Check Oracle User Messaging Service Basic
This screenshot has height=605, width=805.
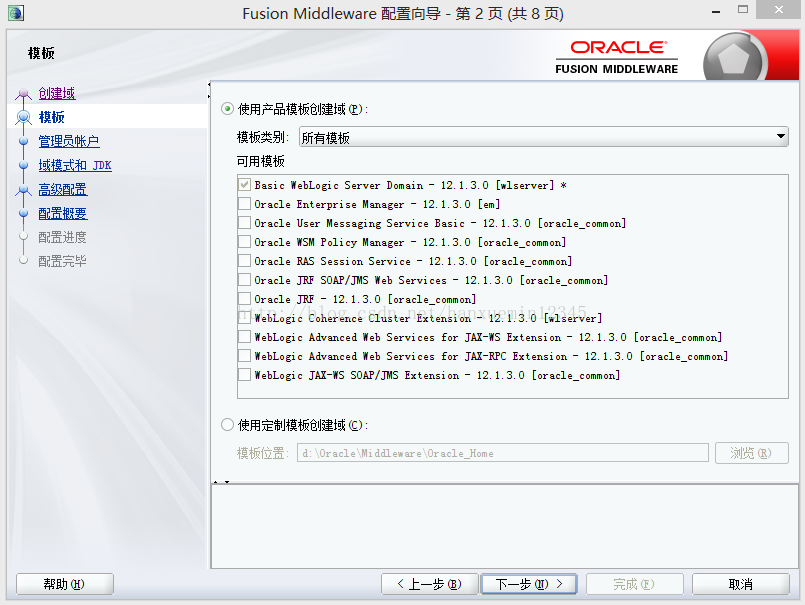pos(244,223)
